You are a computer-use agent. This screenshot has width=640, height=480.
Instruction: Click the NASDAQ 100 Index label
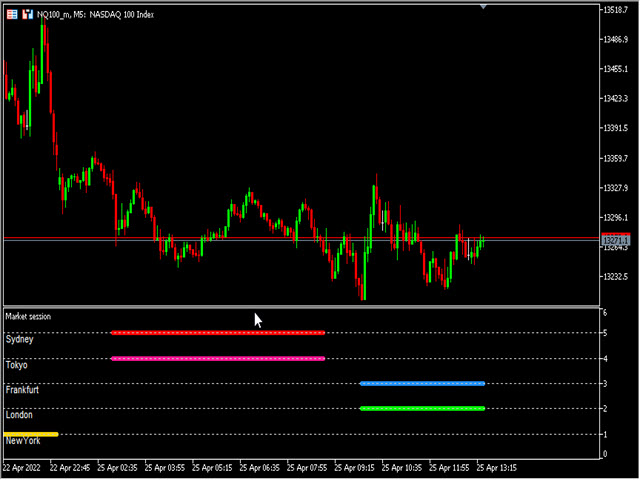point(122,15)
